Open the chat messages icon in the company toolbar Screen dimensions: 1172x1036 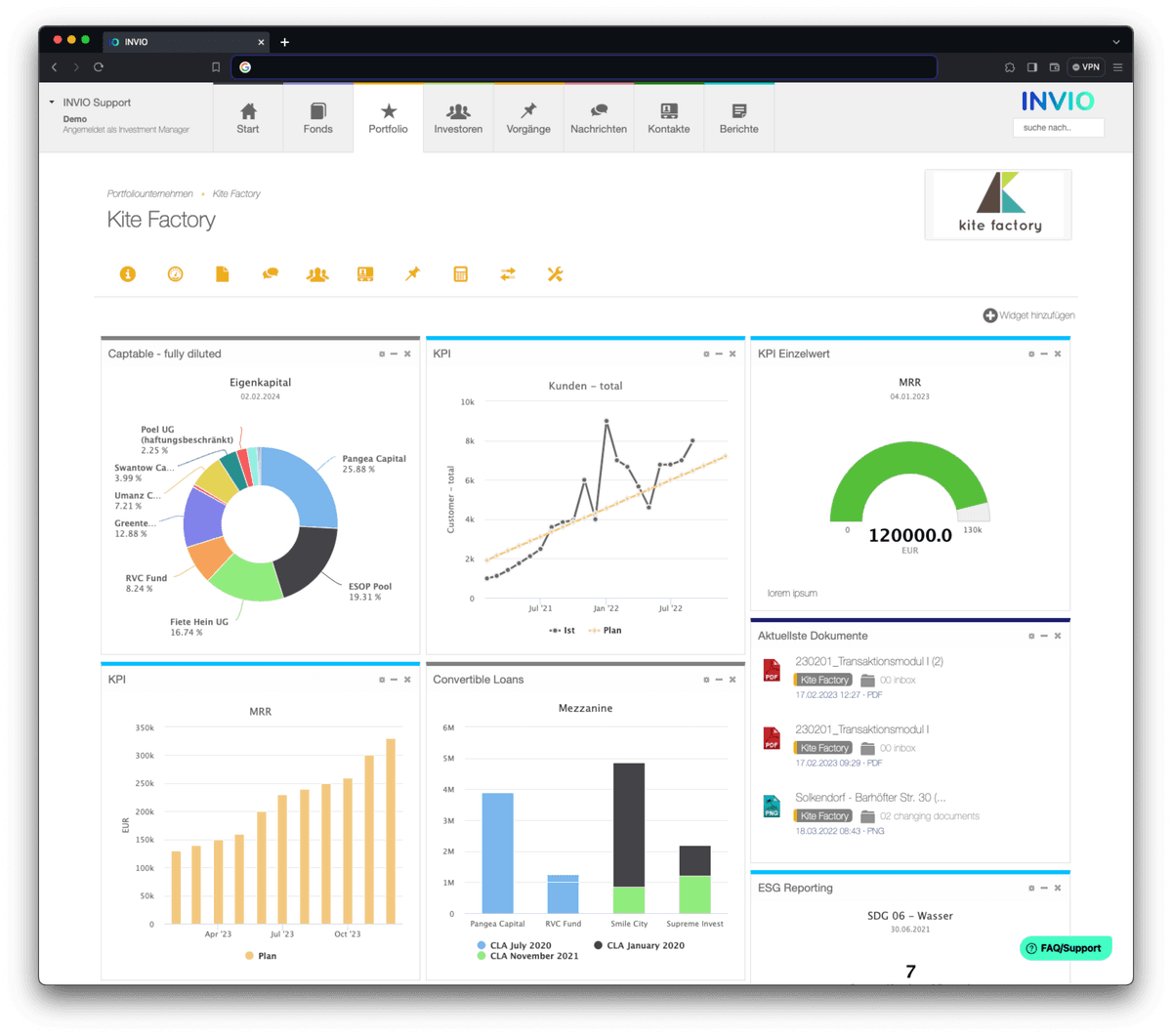point(270,274)
